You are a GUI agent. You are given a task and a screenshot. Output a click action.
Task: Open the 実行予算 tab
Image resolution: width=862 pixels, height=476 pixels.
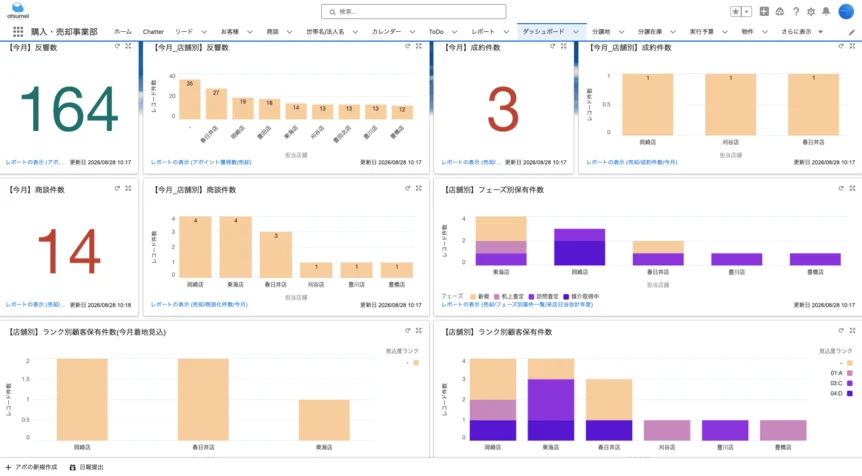click(x=701, y=32)
